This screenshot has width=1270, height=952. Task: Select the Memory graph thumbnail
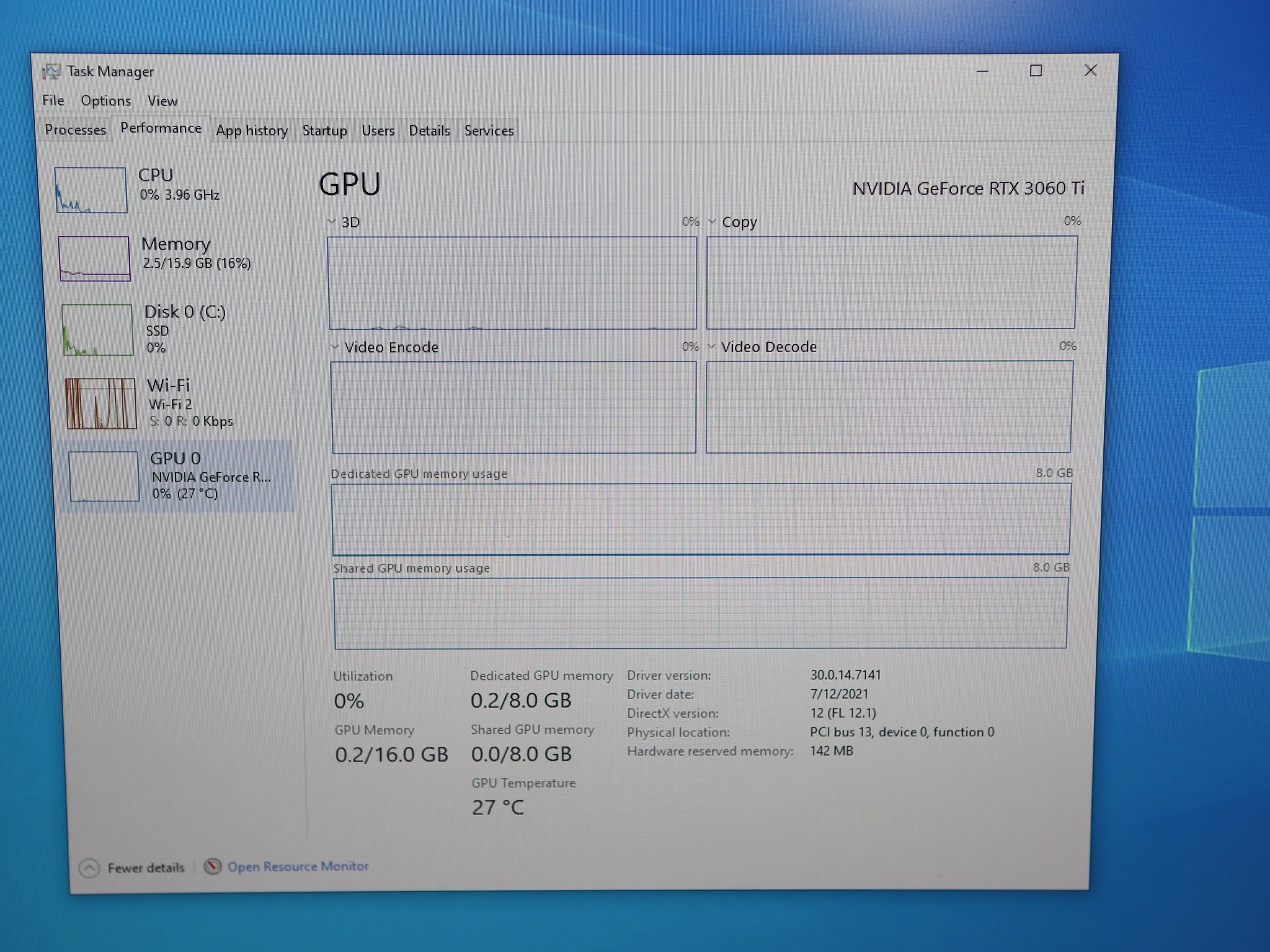[x=94, y=258]
